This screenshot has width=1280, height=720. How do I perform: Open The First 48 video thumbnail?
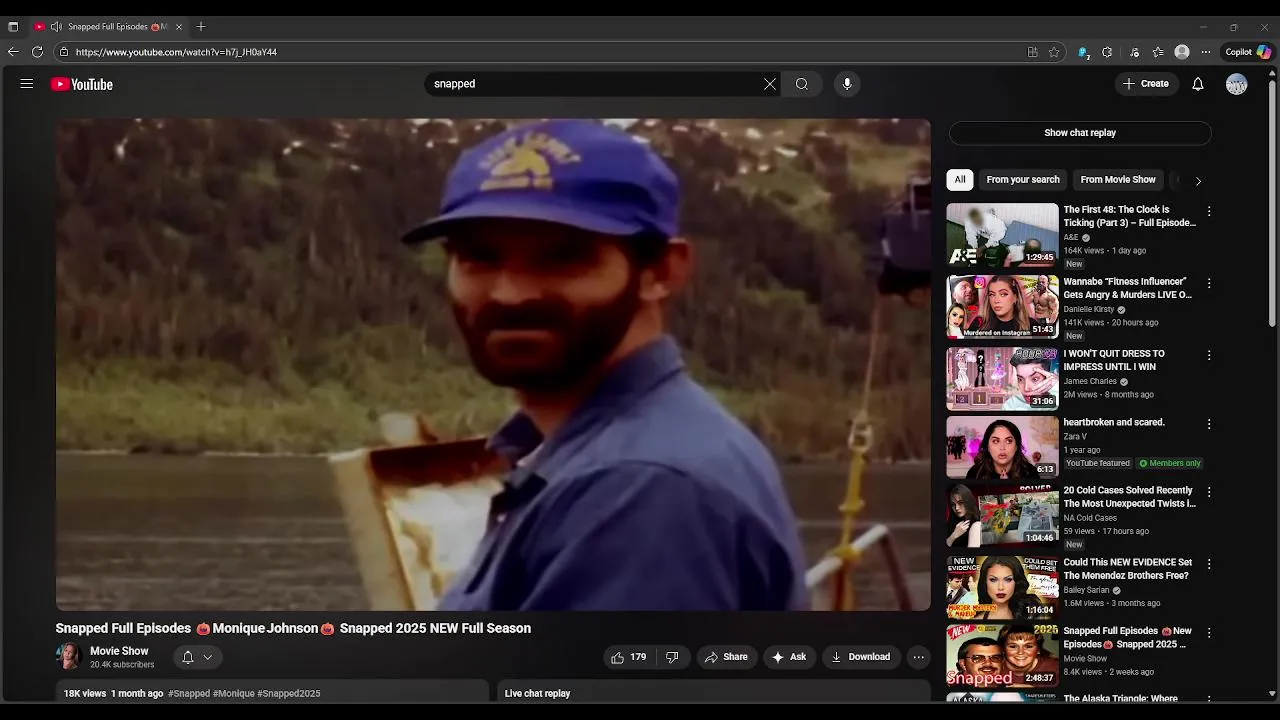1002,235
